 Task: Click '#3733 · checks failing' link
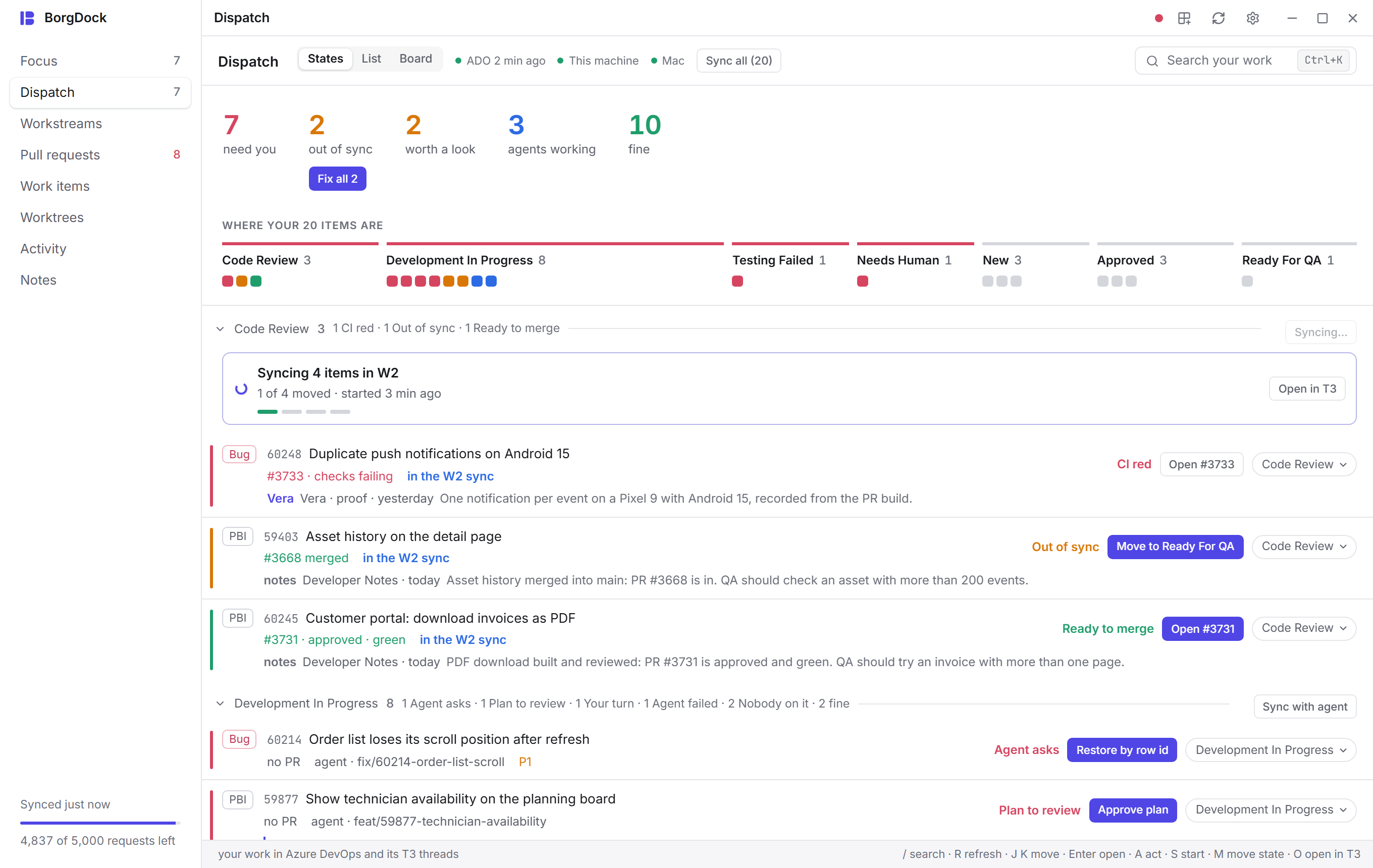point(330,476)
